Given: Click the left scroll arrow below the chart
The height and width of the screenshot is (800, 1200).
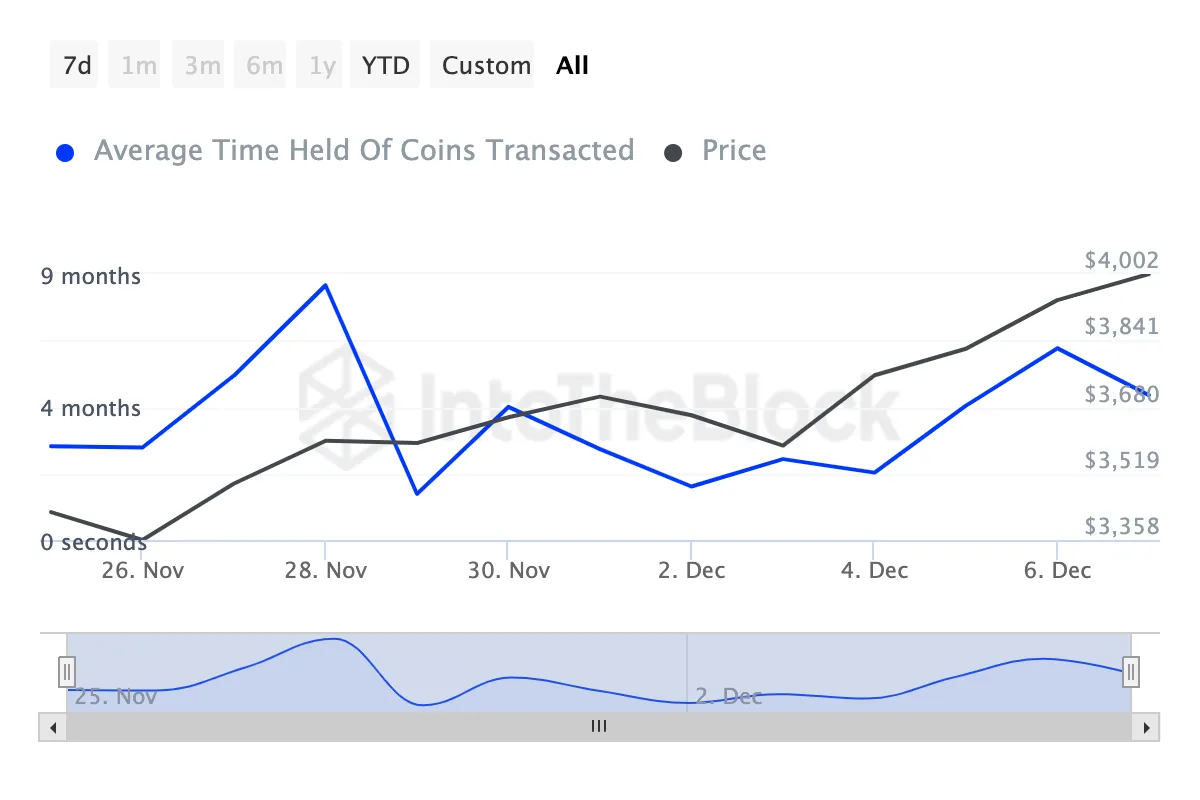Looking at the screenshot, I should coord(53,727).
